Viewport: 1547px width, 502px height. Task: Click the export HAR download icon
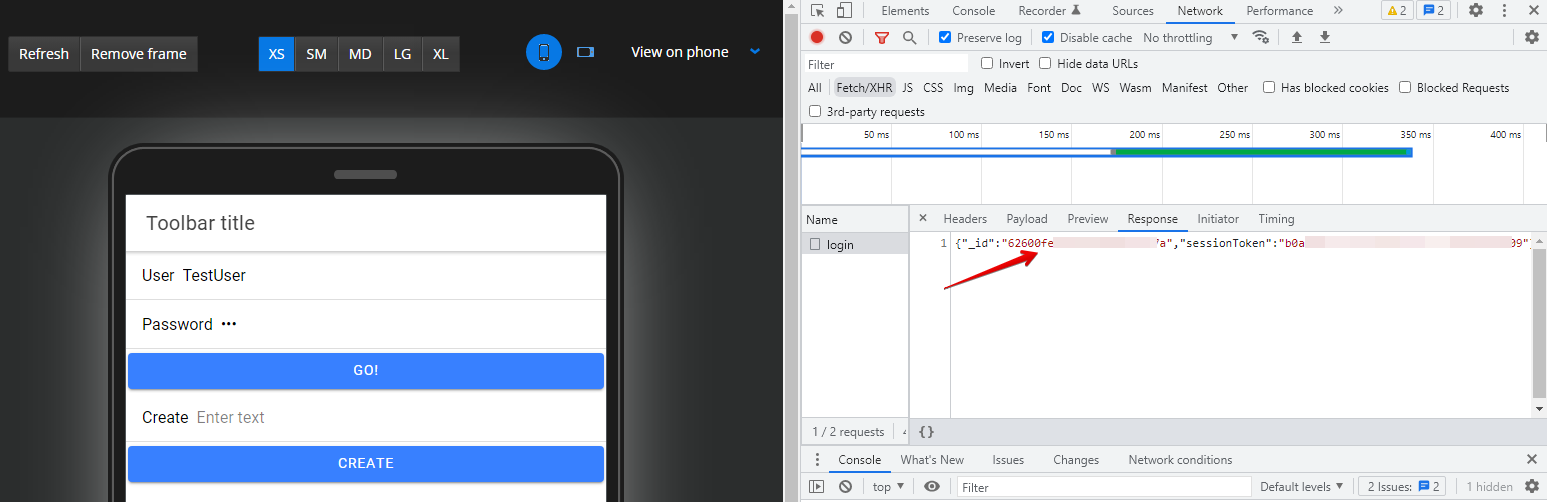1325,37
